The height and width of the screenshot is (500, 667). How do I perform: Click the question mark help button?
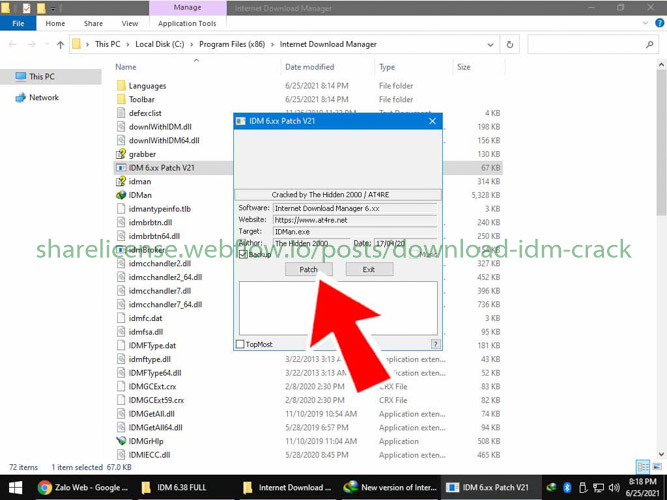(x=435, y=344)
